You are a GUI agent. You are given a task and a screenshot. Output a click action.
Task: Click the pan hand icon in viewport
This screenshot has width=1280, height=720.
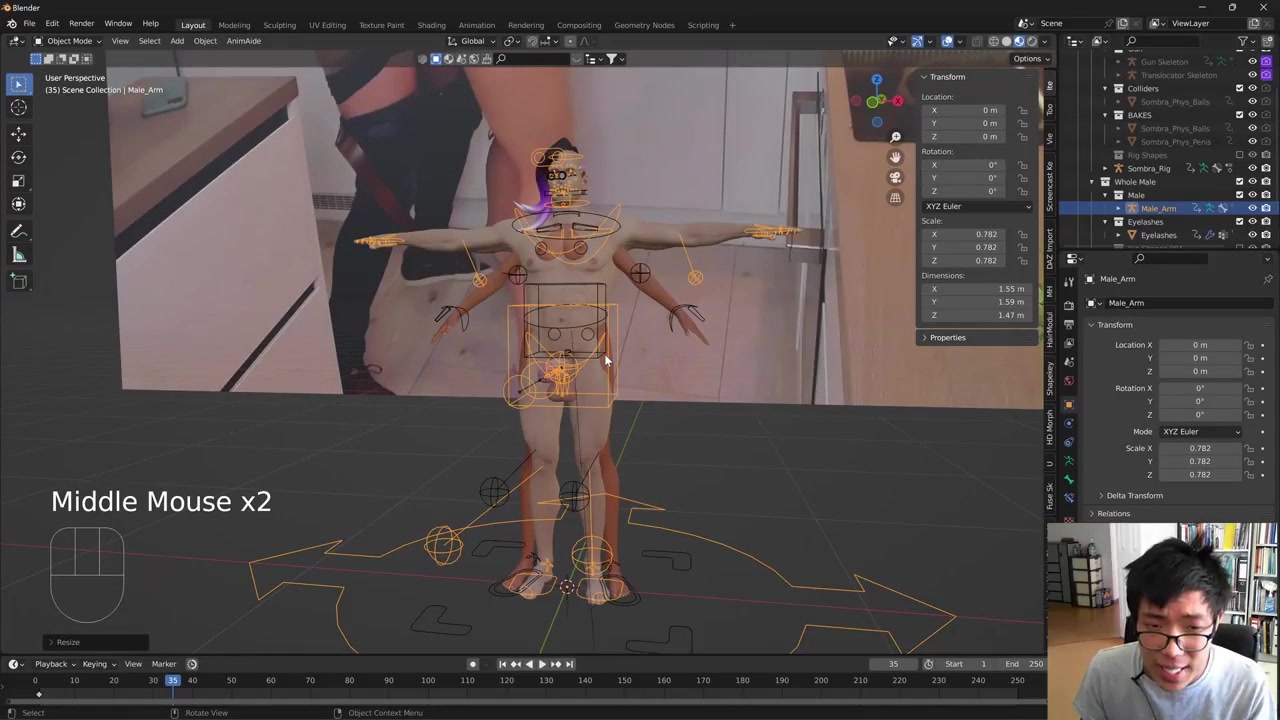(895, 157)
